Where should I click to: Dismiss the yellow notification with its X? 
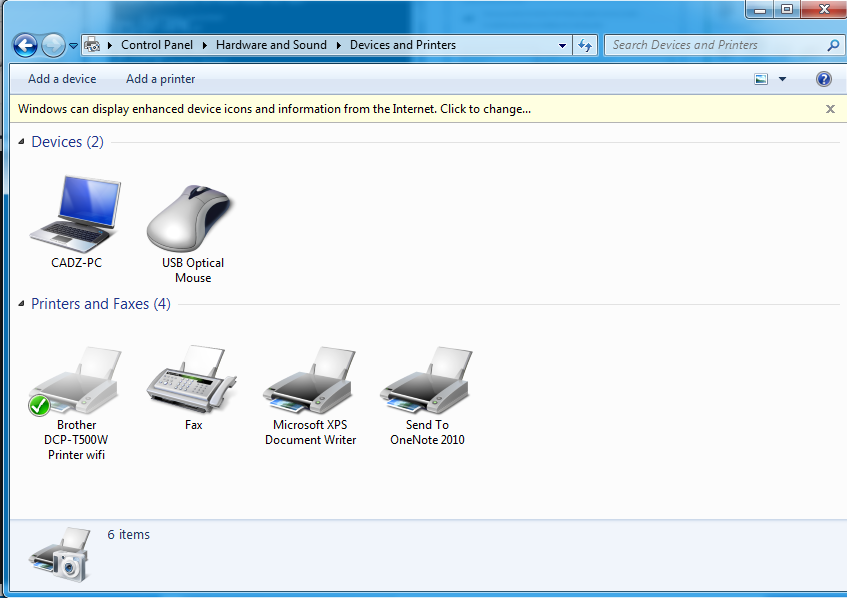830,109
